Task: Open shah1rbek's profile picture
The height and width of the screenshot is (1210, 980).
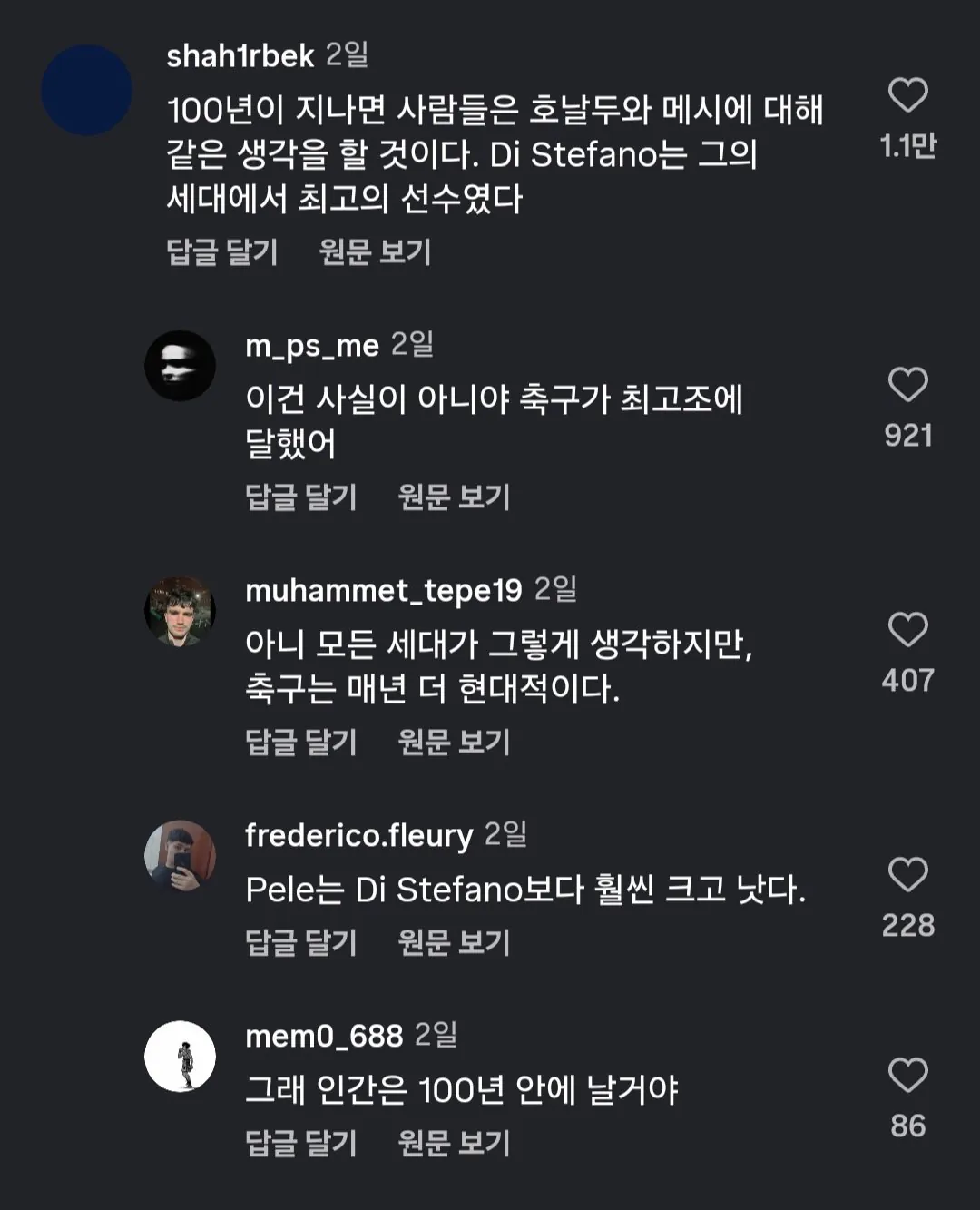Action: click(87, 90)
